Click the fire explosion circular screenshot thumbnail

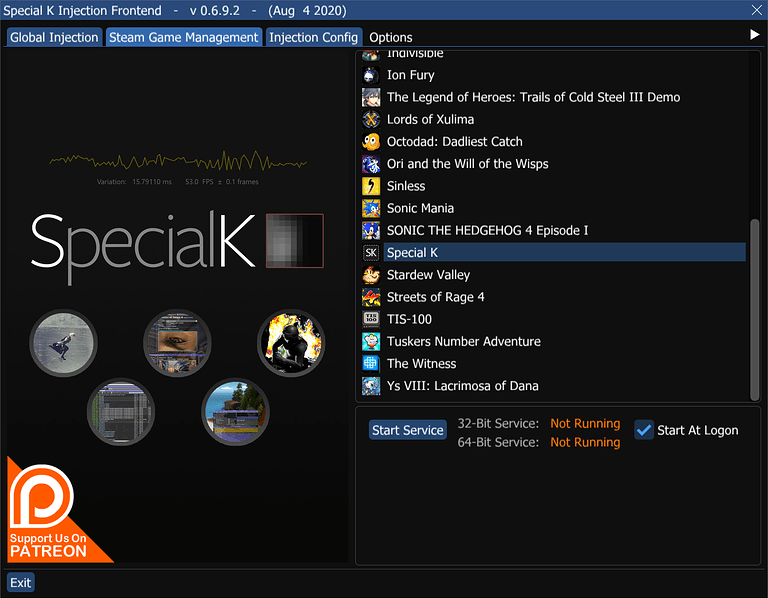click(291, 343)
